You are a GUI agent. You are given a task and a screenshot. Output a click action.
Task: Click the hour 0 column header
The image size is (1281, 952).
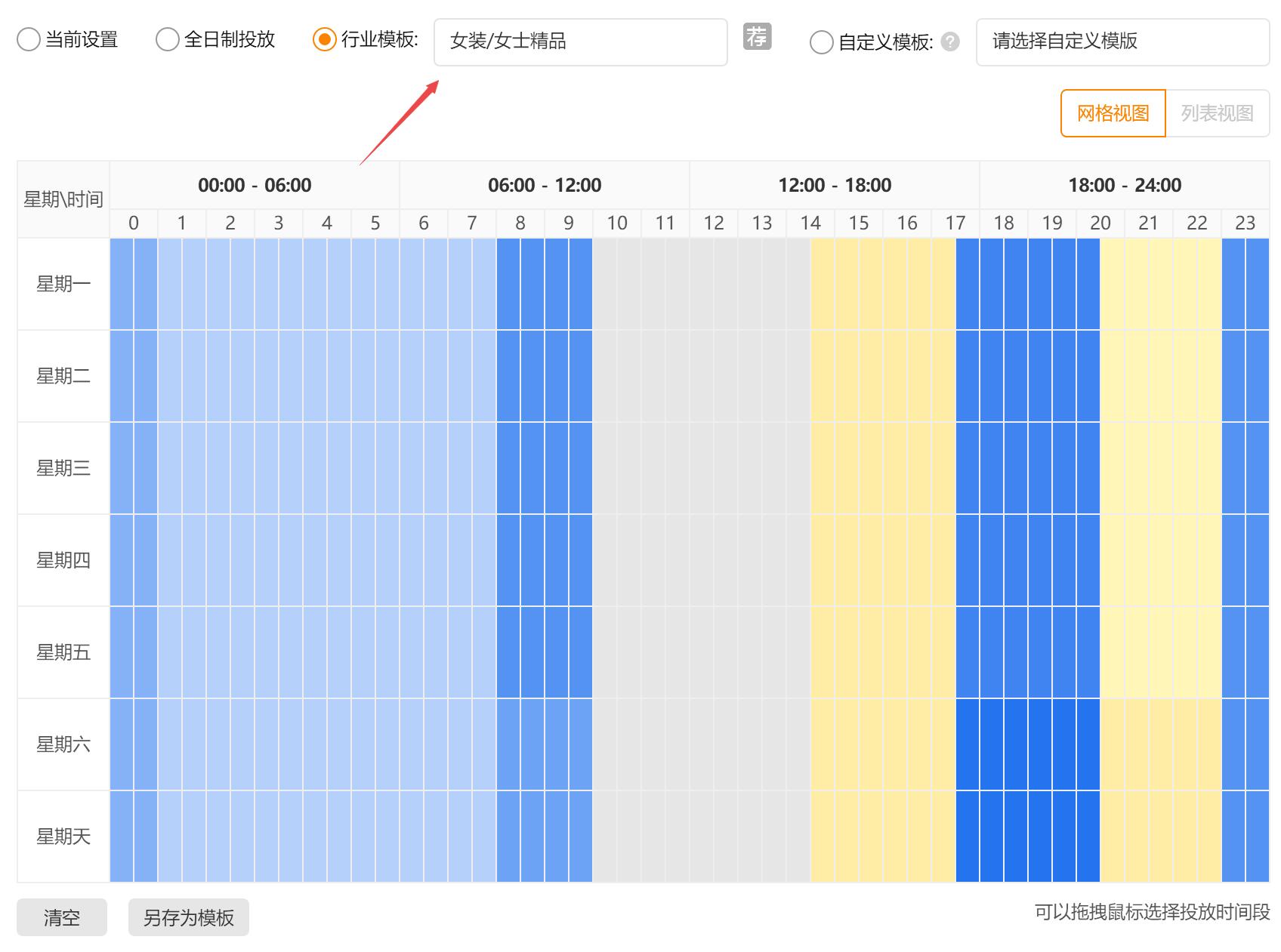[134, 223]
